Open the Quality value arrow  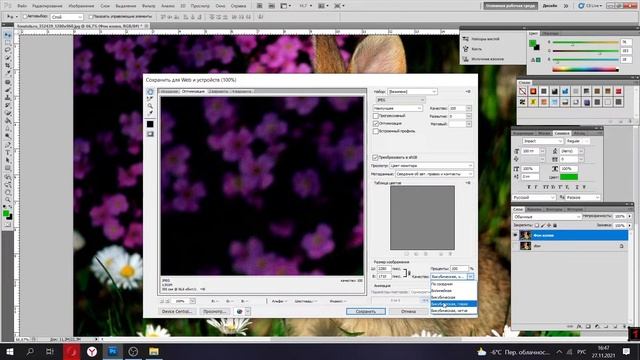[469, 108]
